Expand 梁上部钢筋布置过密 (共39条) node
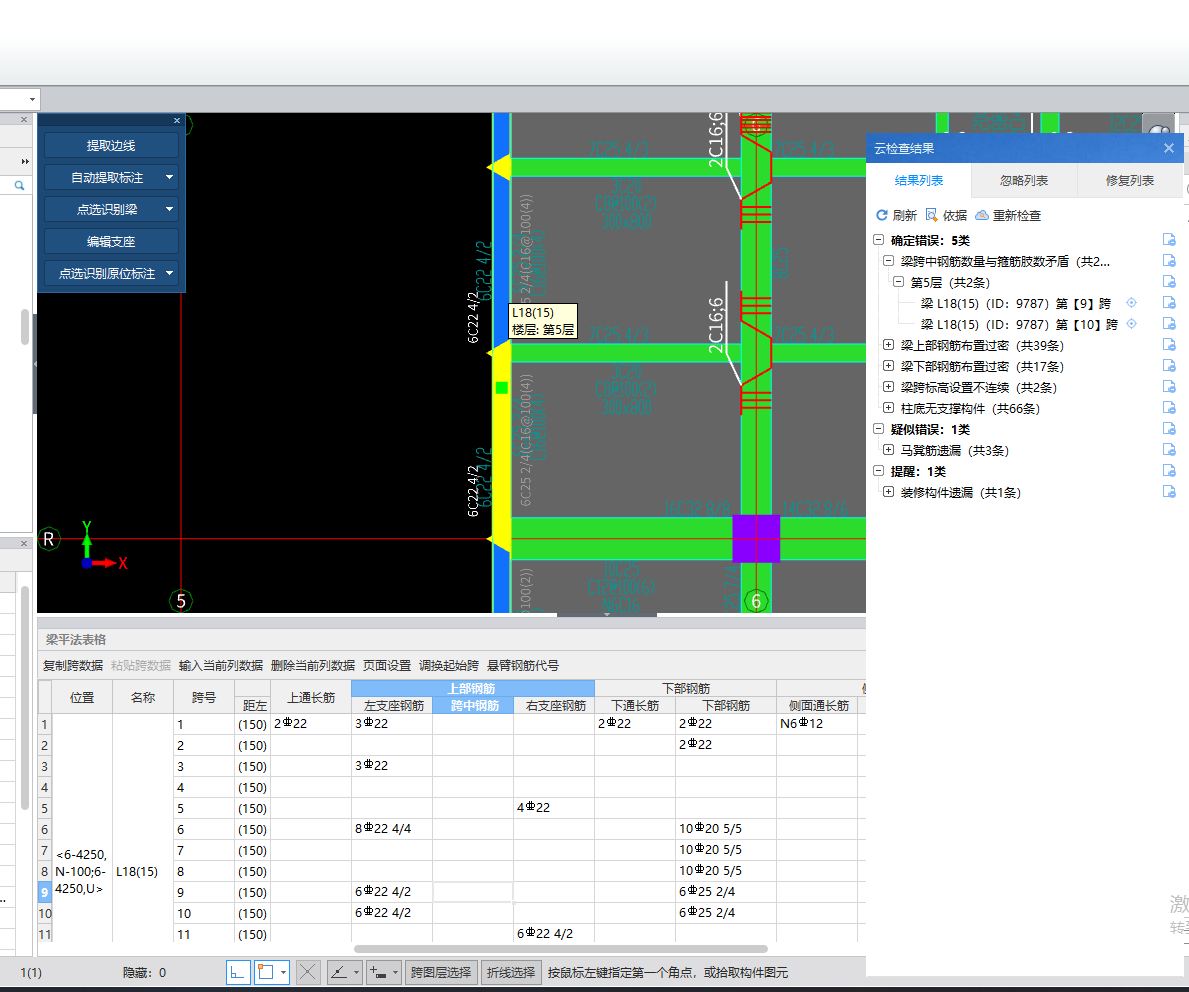This screenshot has height=992, width=1189. click(889, 345)
